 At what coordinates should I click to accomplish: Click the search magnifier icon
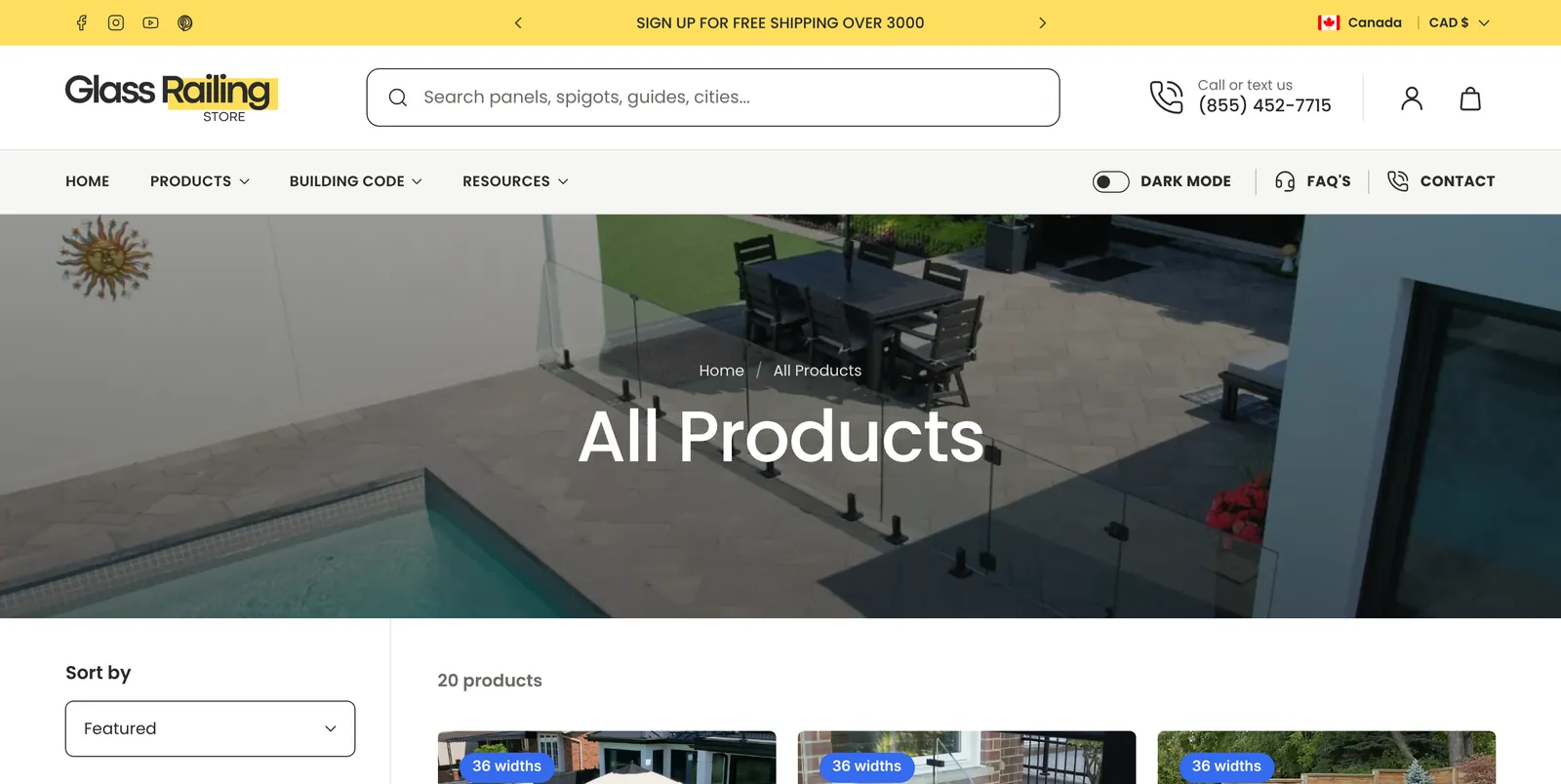click(398, 98)
